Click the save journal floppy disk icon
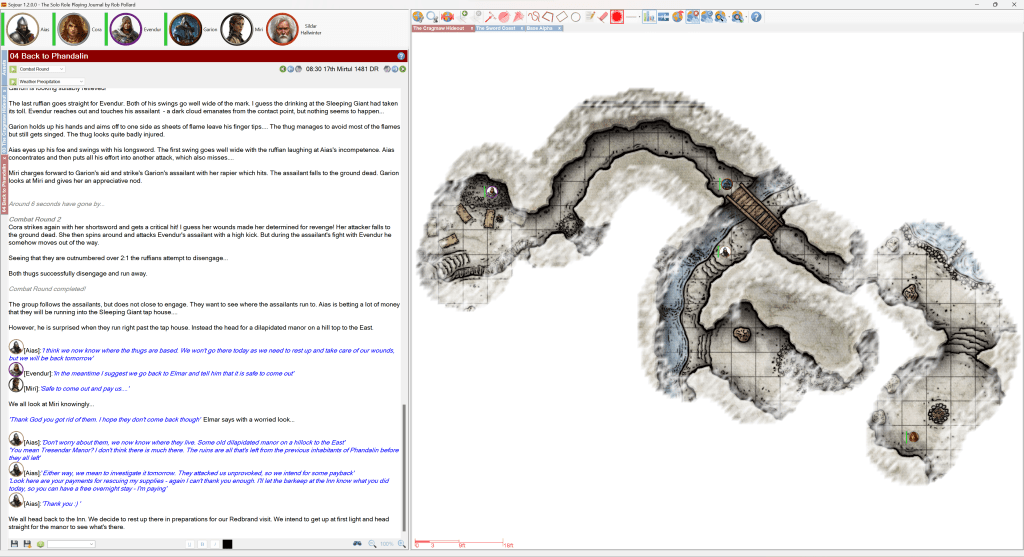This screenshot has height=557, width=1024. pyautogui.click(x=14, y=544)
